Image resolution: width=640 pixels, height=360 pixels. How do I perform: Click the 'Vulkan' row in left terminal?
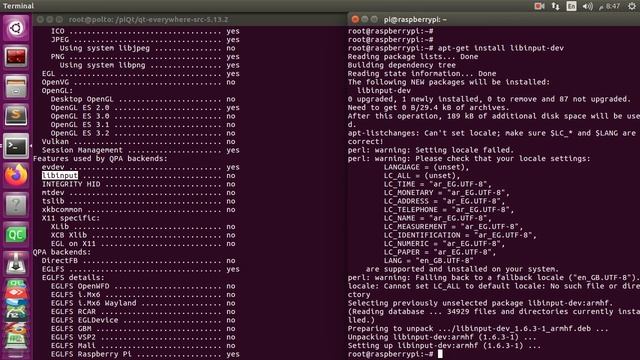[138, 141]
